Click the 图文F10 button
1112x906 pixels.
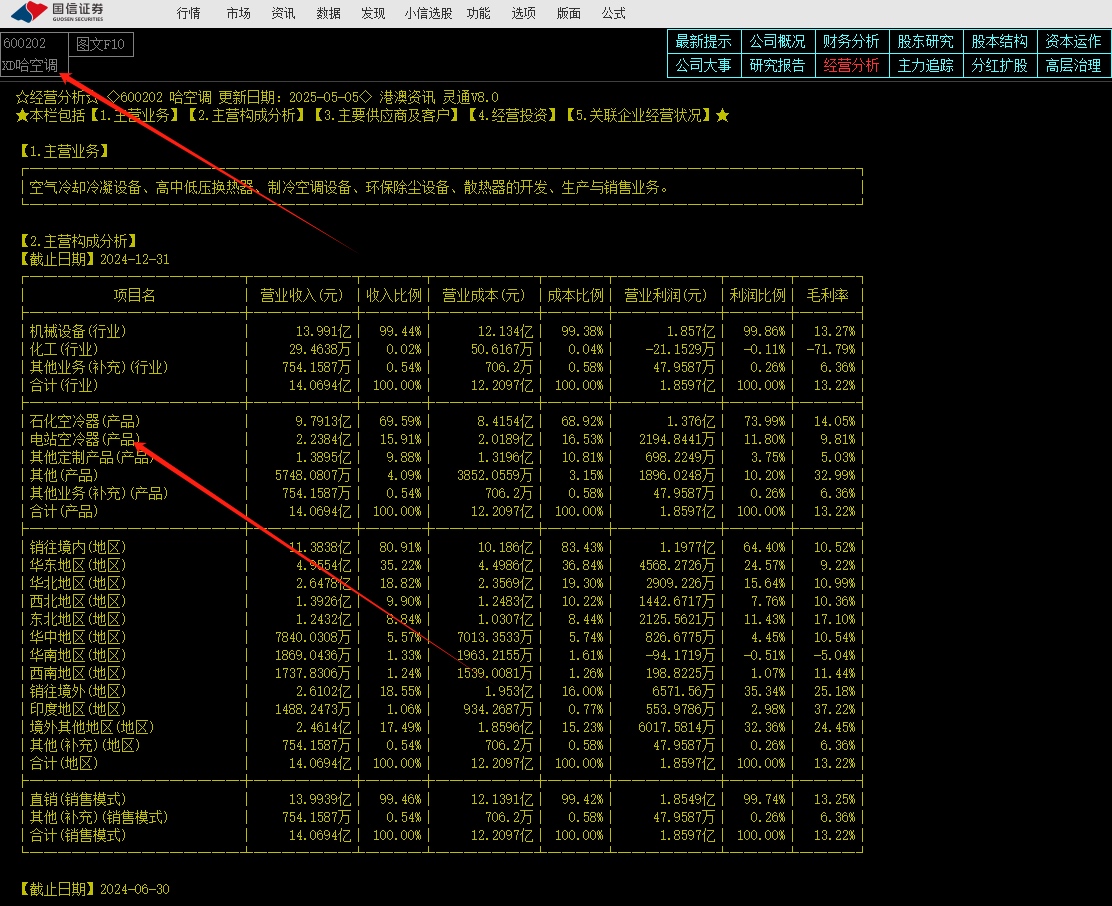[101, 44]
